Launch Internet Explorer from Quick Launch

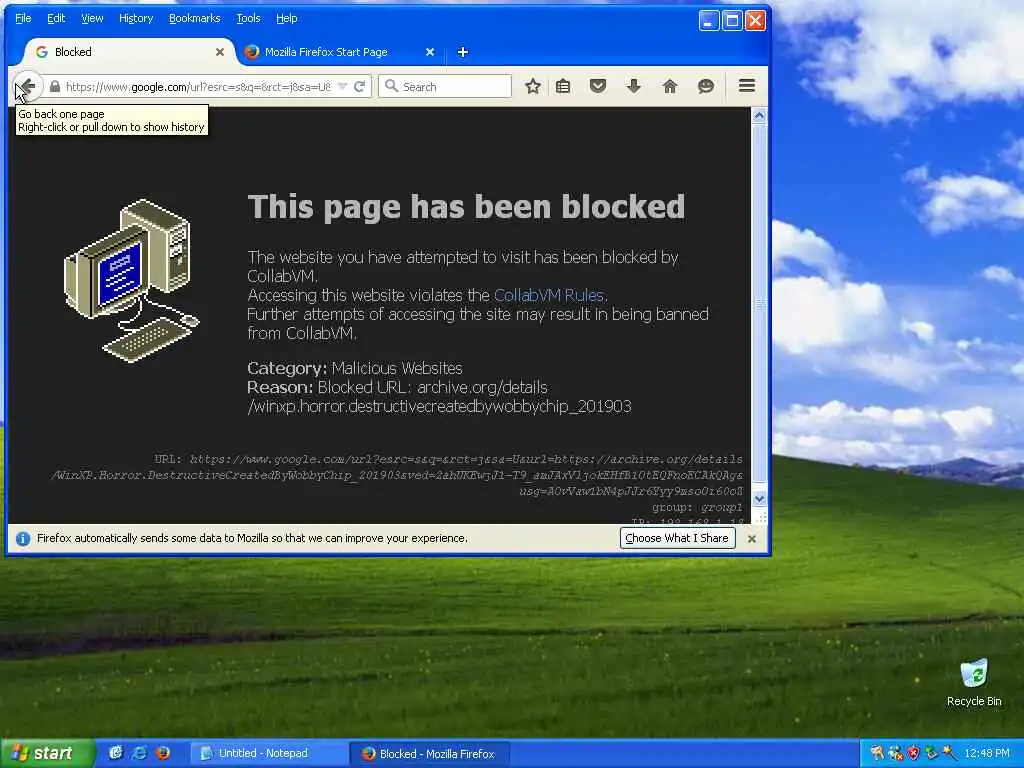(139, 753)
